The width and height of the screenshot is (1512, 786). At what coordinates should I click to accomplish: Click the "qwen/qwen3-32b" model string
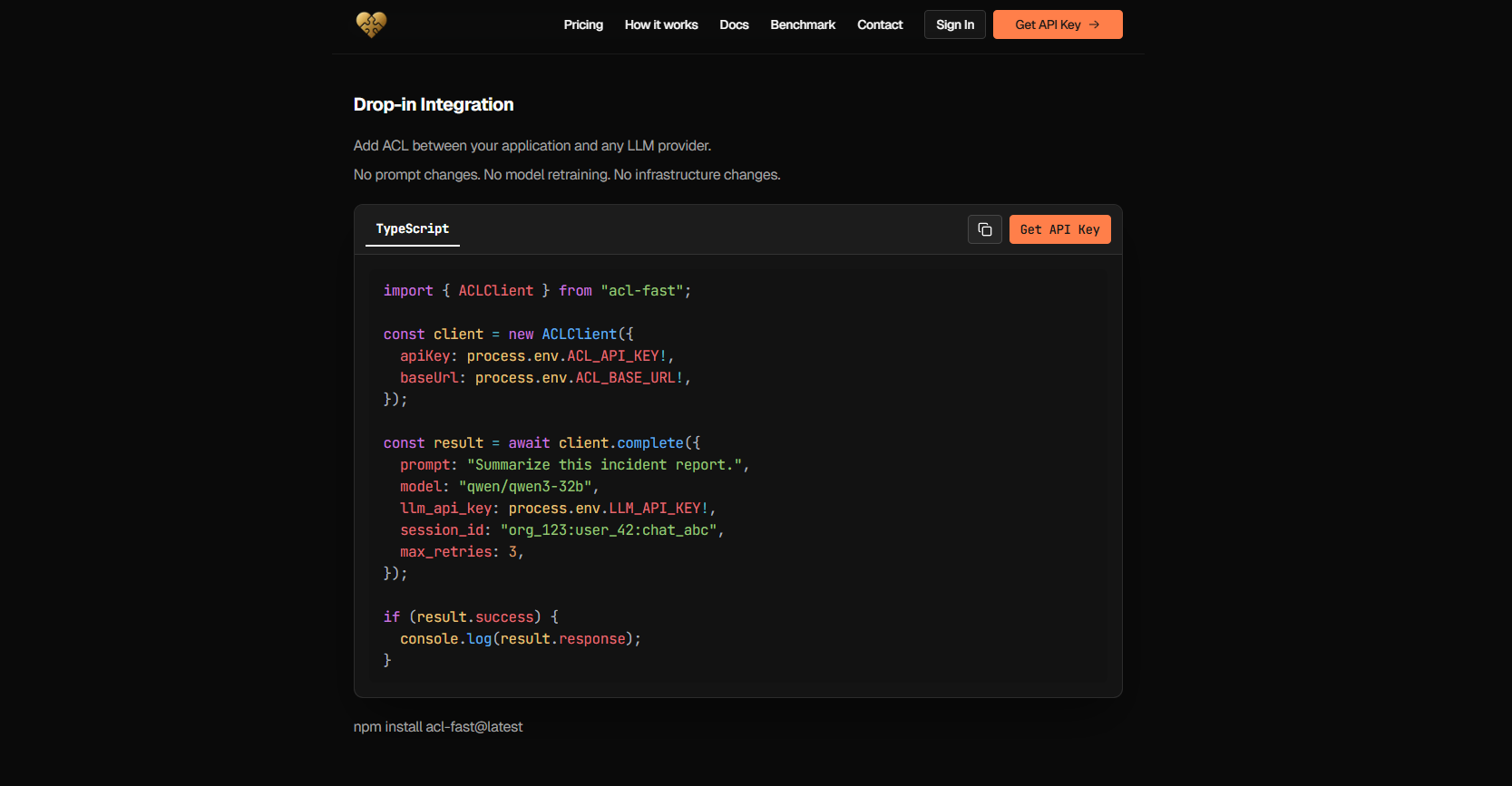tap(524, 487)
